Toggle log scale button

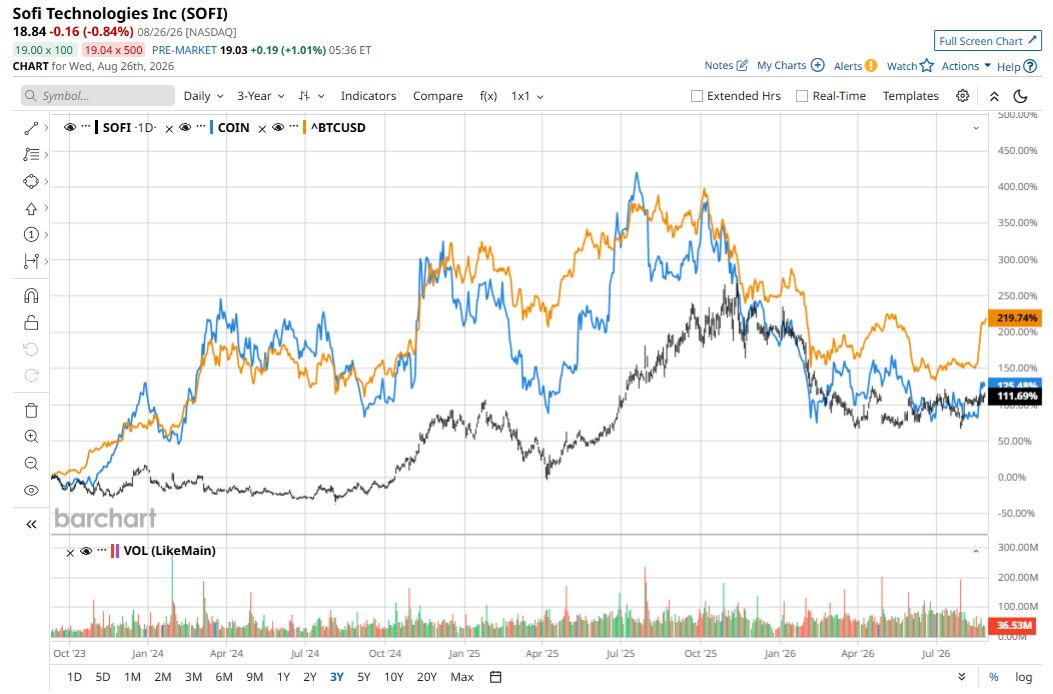click(x=1023, y=677)
